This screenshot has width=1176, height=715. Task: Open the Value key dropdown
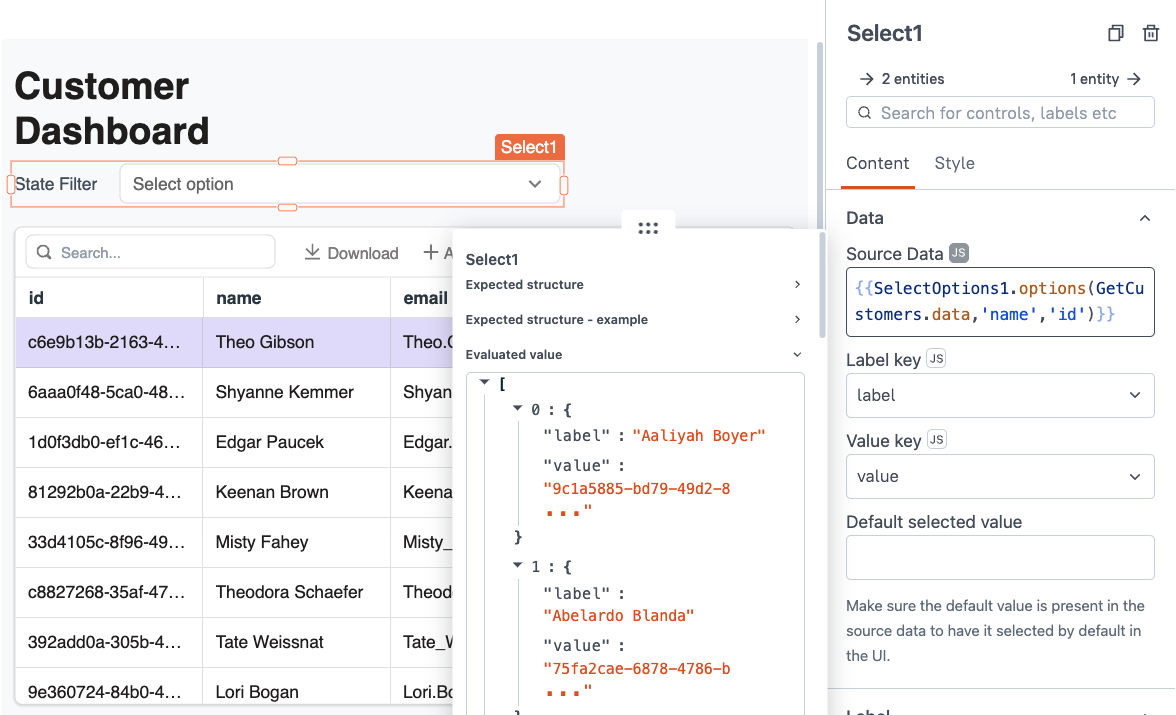click(x=1135, y=476)
